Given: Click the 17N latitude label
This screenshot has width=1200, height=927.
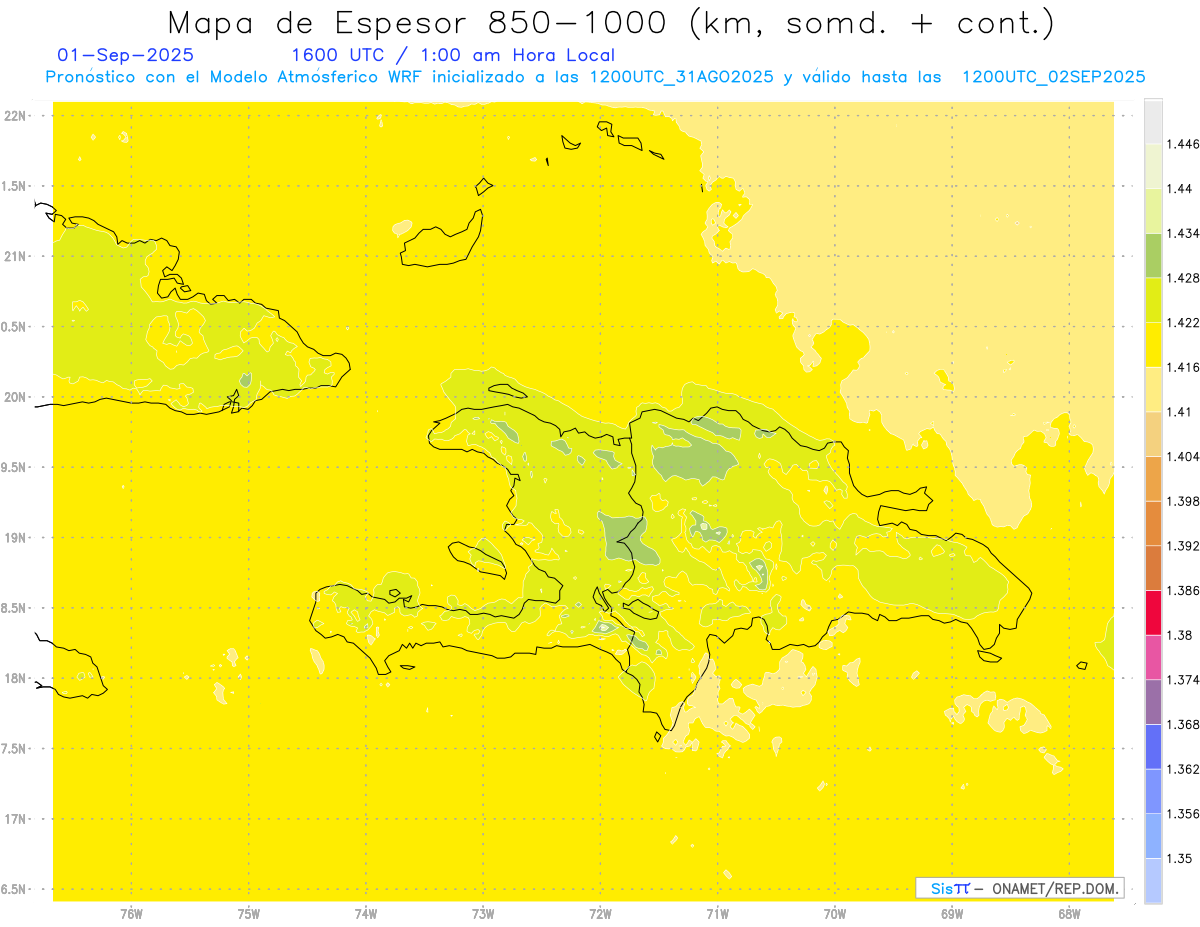Looking at the screenshot, I should pyautogui.click(x=15, y=819).
